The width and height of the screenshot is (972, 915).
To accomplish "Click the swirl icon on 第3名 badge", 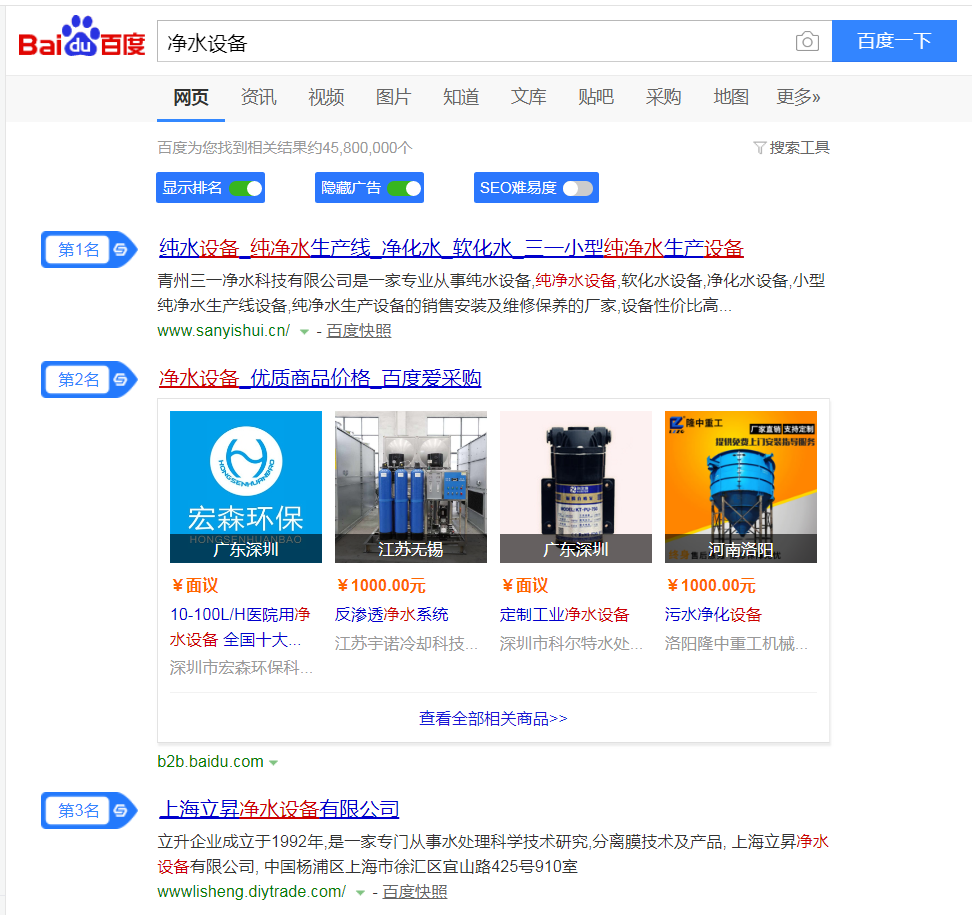I will 120,810.
